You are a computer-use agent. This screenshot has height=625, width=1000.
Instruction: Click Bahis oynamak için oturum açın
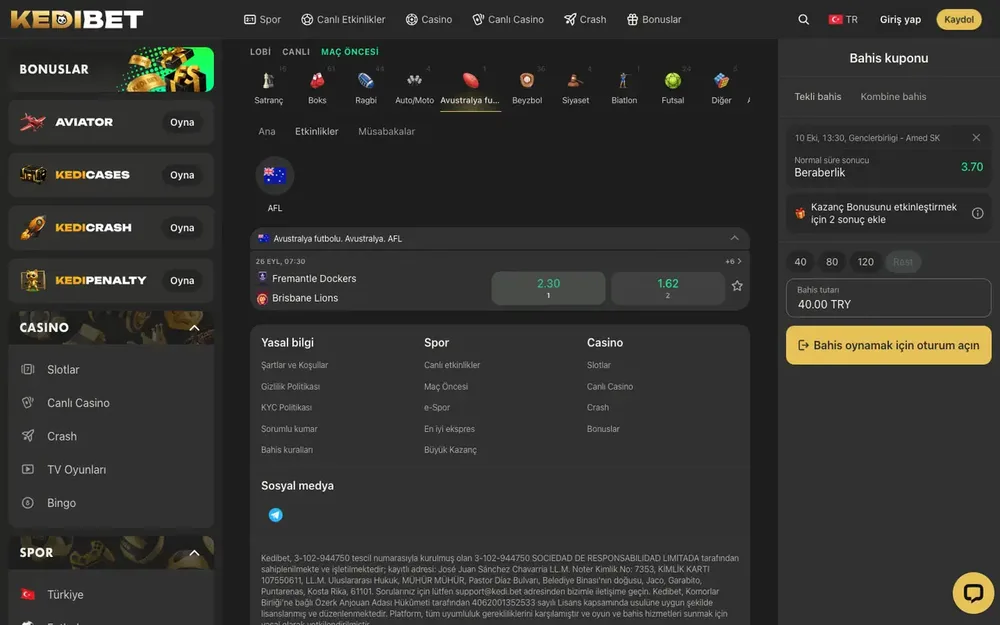[888, 345]
